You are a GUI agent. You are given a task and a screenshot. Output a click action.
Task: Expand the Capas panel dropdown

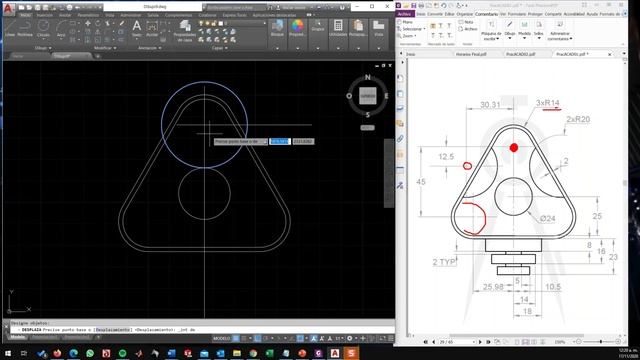click(x=220, y=48)
